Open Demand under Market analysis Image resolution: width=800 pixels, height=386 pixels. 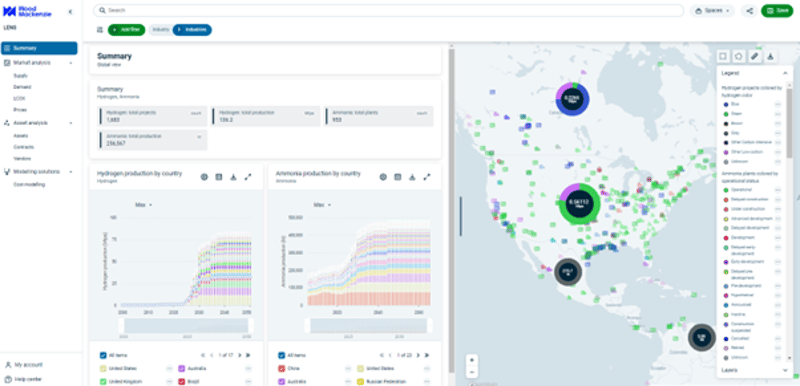(22, 87)
